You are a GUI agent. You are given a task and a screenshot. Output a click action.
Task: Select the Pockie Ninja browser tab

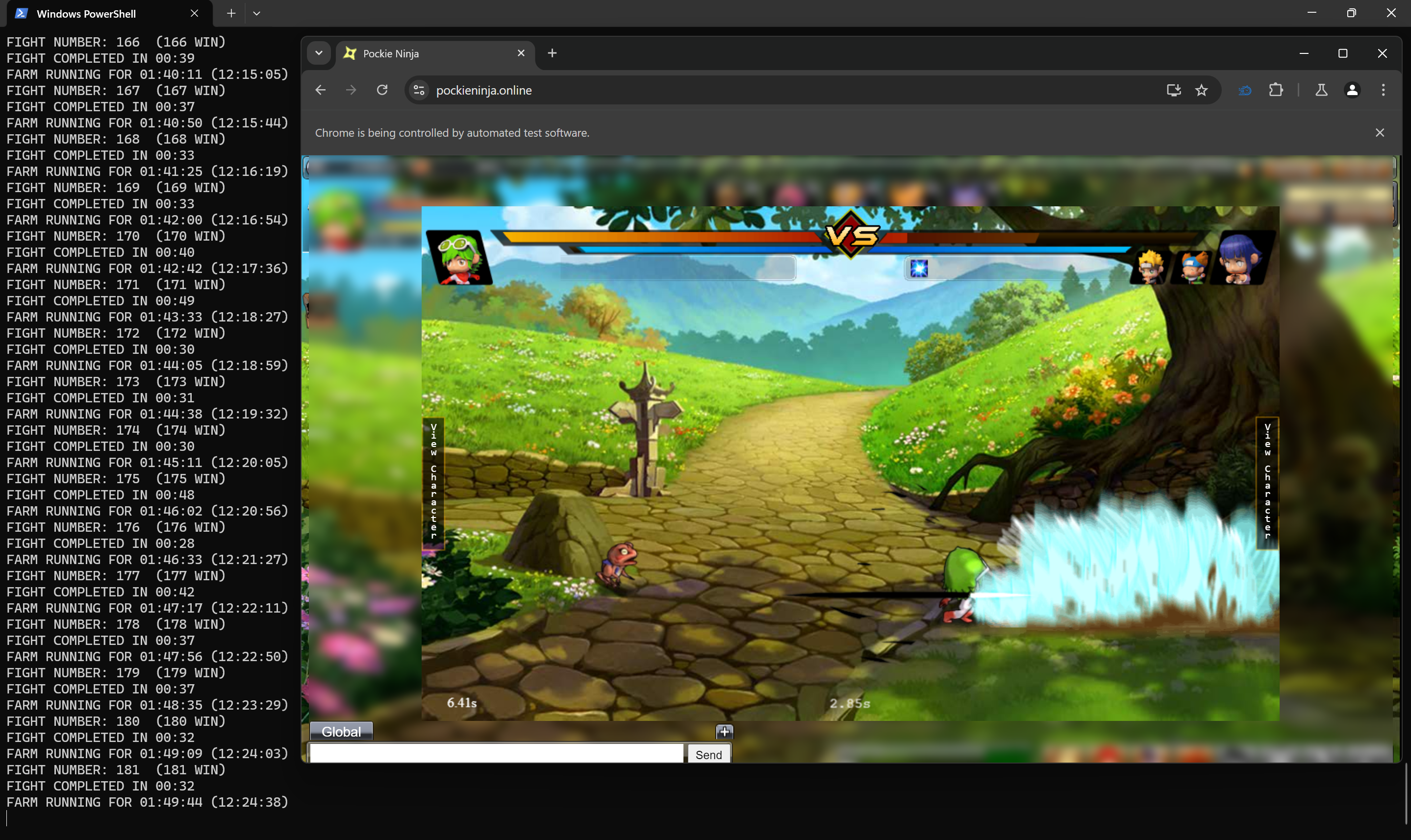pyautogui.click(x=435, y=53)
